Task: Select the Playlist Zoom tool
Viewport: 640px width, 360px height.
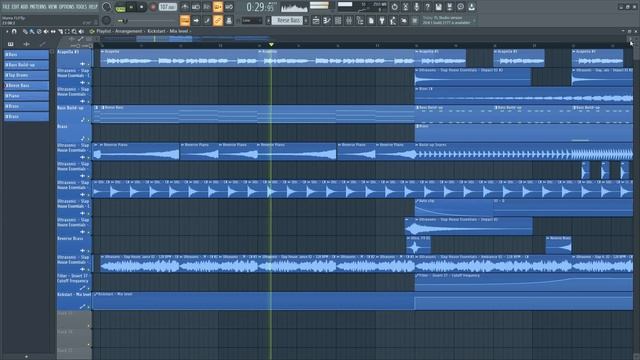Action: point(74,31)
